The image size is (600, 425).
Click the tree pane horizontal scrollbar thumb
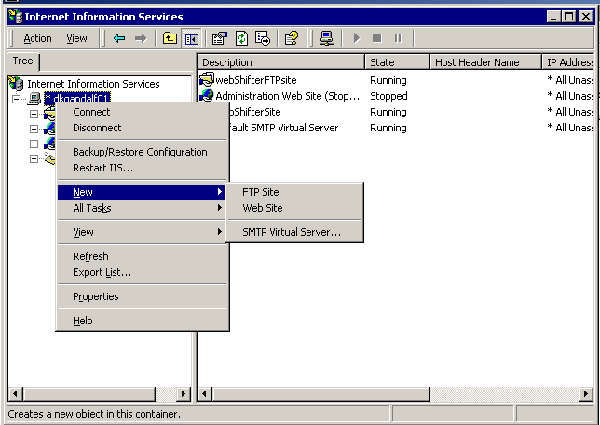(89, 394)
